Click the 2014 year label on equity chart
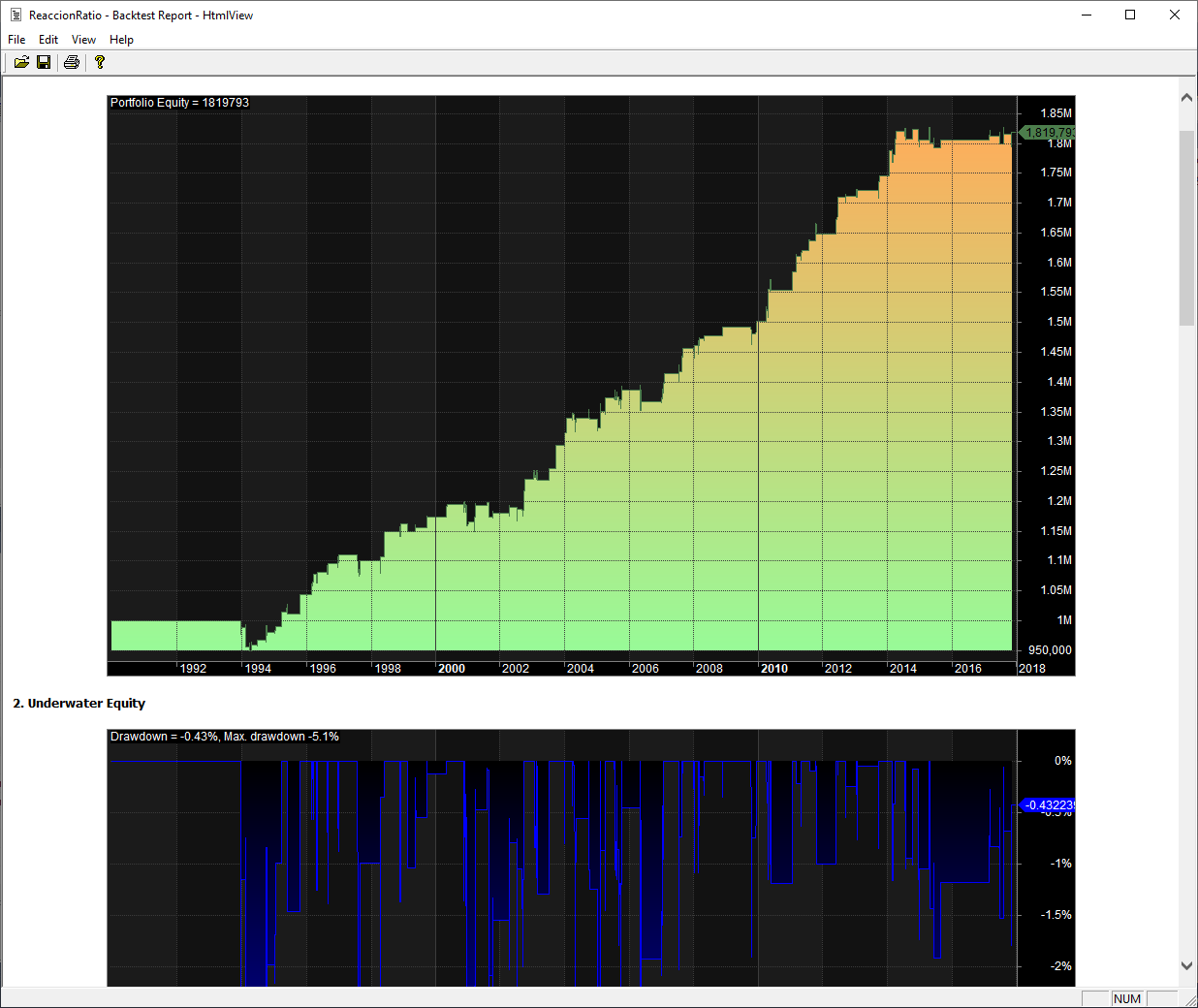The height and width of the screenshot is (1008, 1198). 903,669
